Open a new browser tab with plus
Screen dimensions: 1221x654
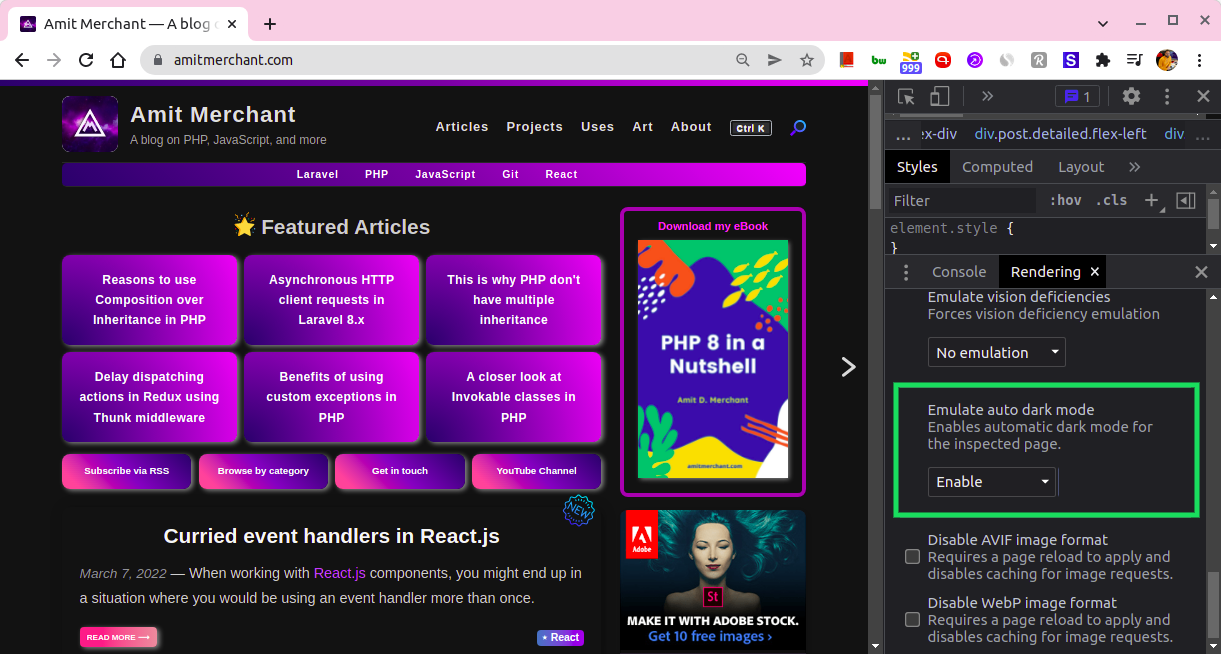[x=270, y=24]
